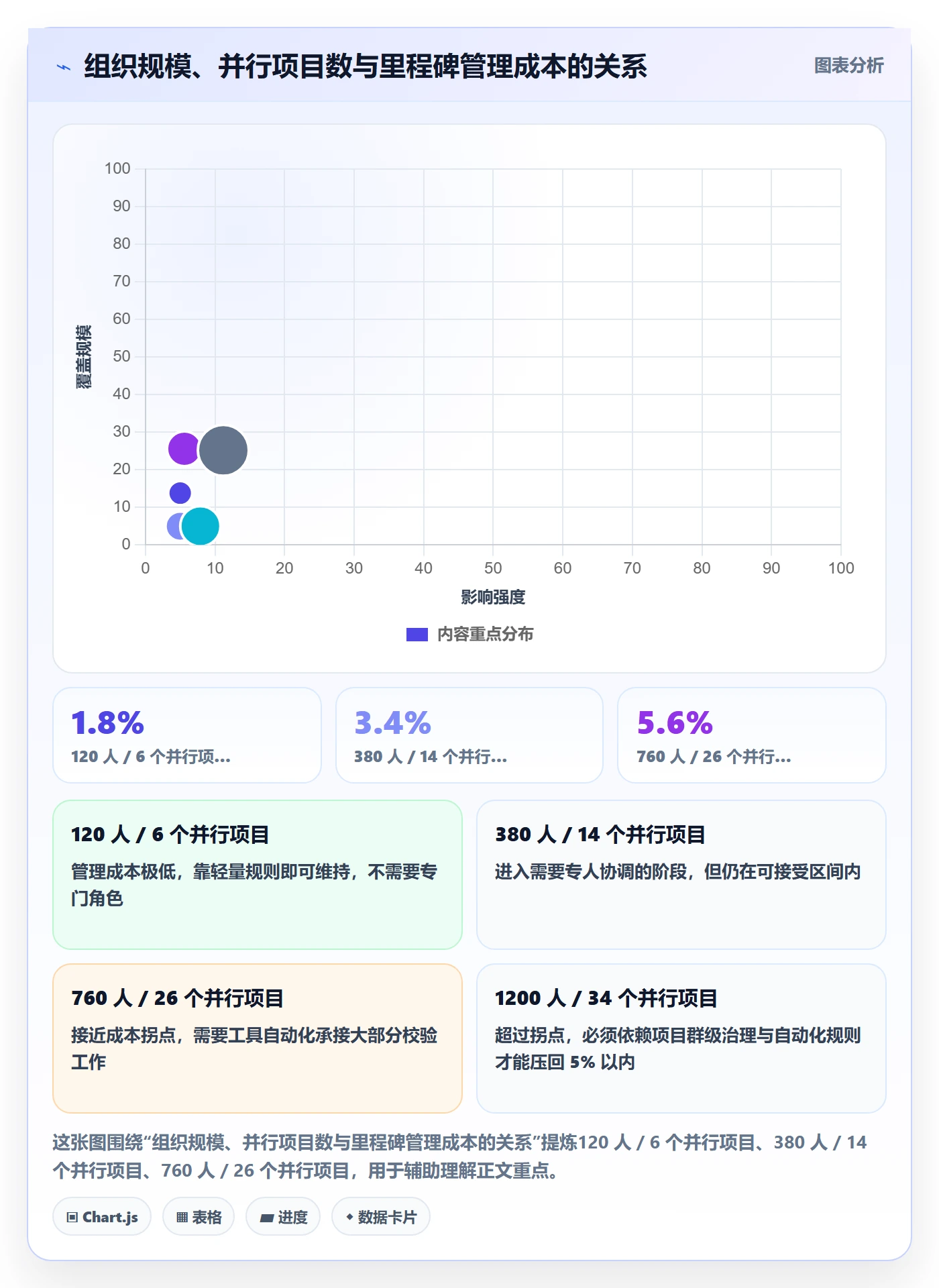Select the small dark blue bubble

(x=180, y=493)
